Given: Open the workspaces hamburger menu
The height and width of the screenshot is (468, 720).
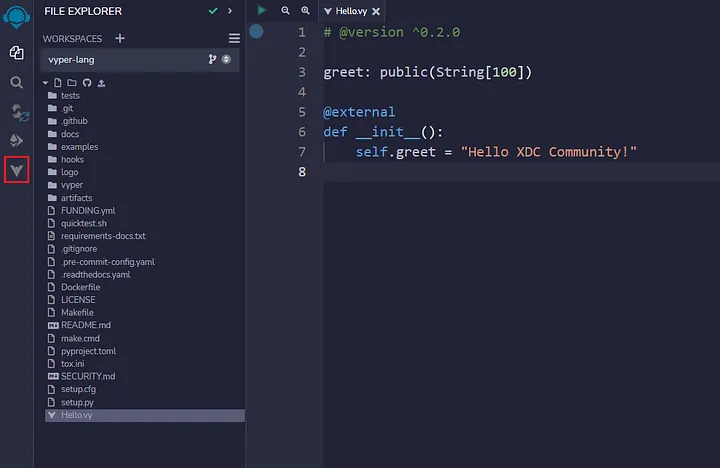Looking at the screenshot, I should (x=234, y=38).
